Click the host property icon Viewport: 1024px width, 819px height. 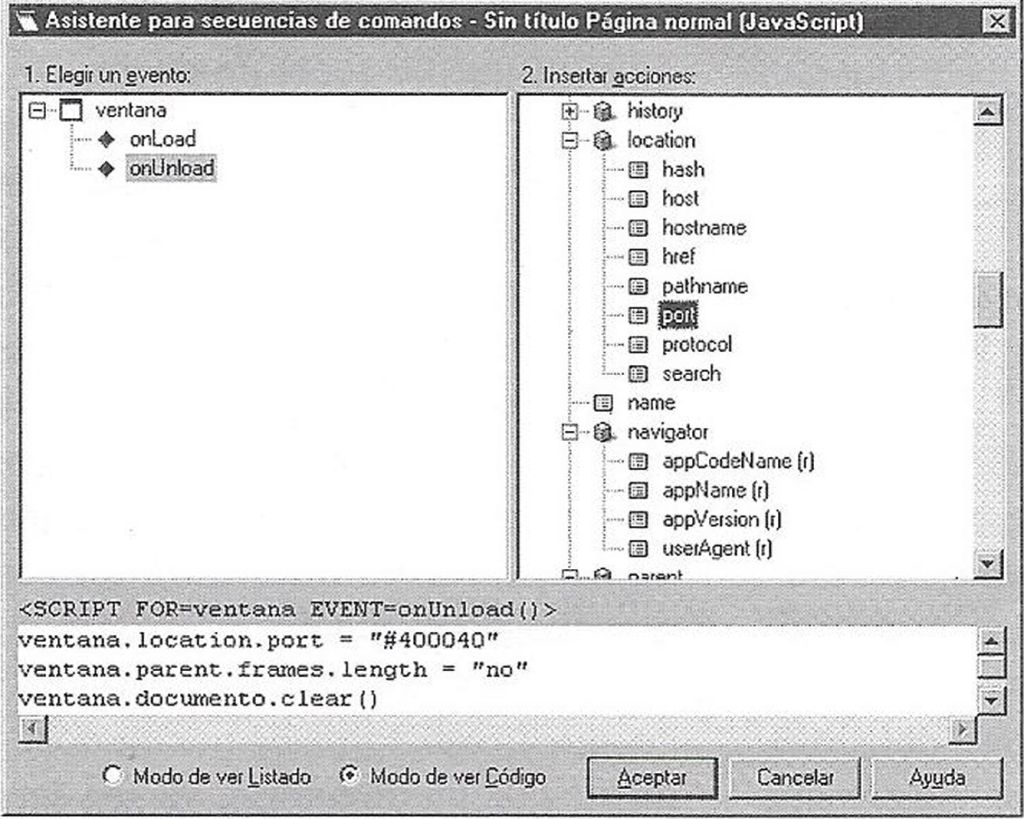pos(638,199)
